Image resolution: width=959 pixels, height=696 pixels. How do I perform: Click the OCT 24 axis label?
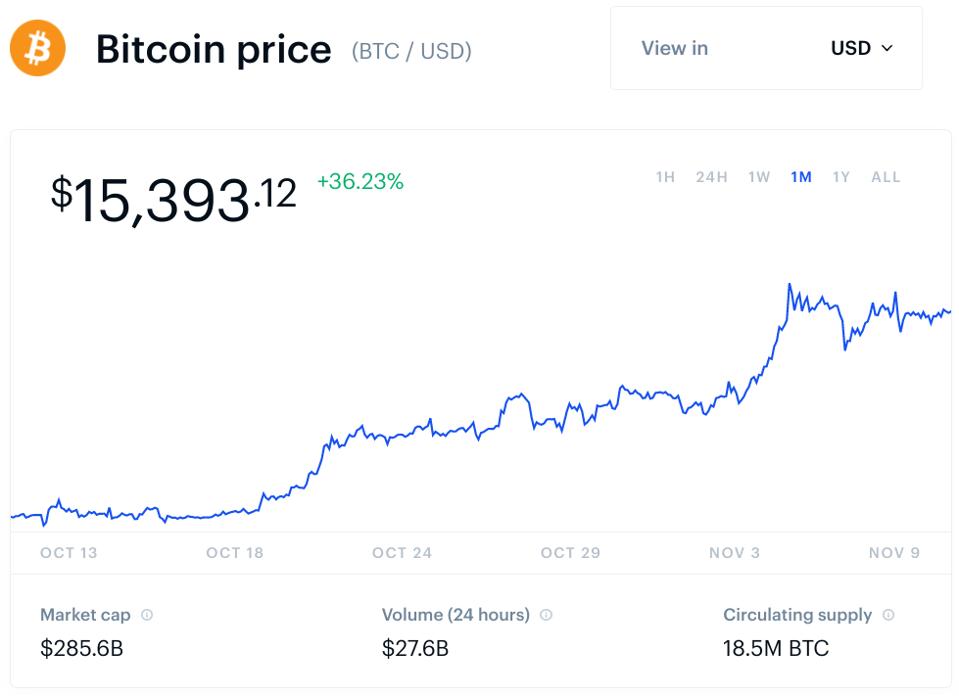point(402,552)
